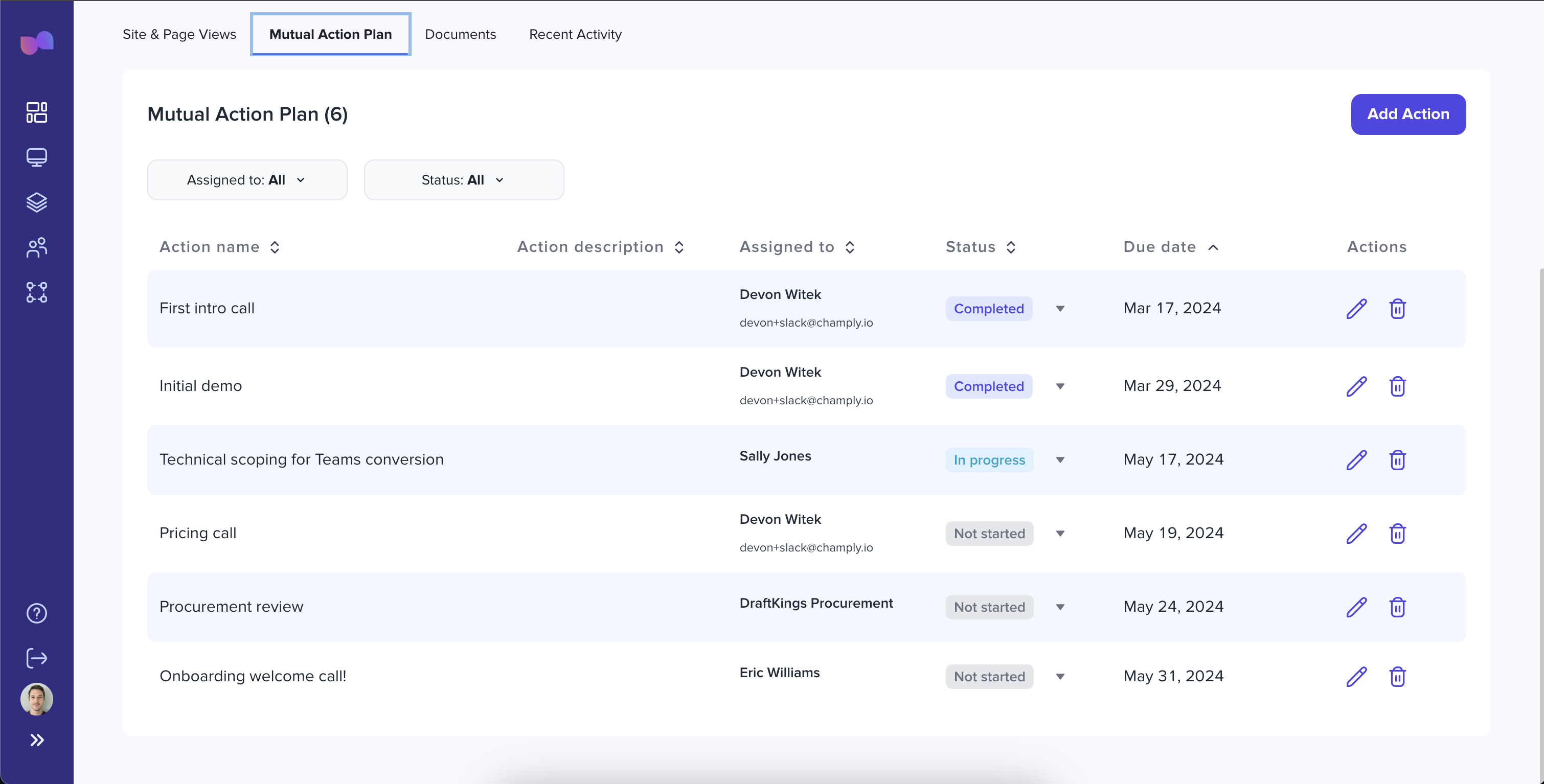Click Not started badge on Procurement review
Screen dimensions: 1544x784
click(990, 607)
